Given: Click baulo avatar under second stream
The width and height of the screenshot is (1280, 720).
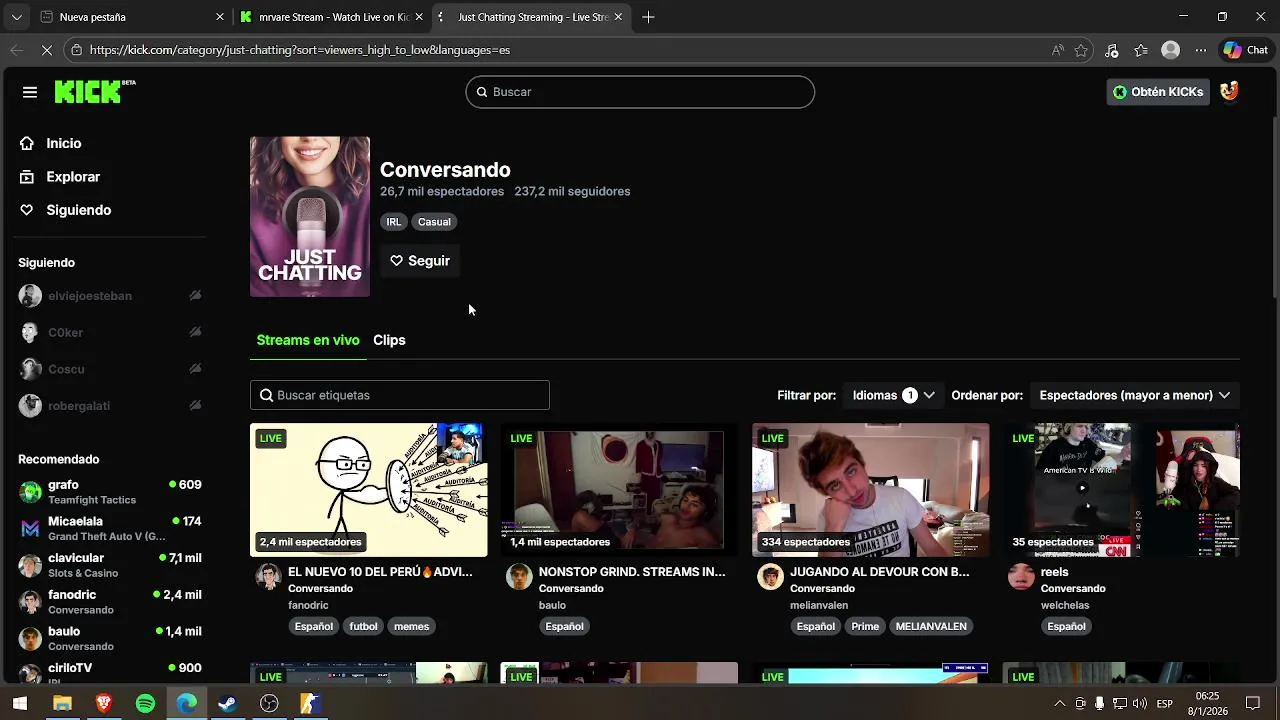Looking at the screenshot, I should tap(518, 576).
